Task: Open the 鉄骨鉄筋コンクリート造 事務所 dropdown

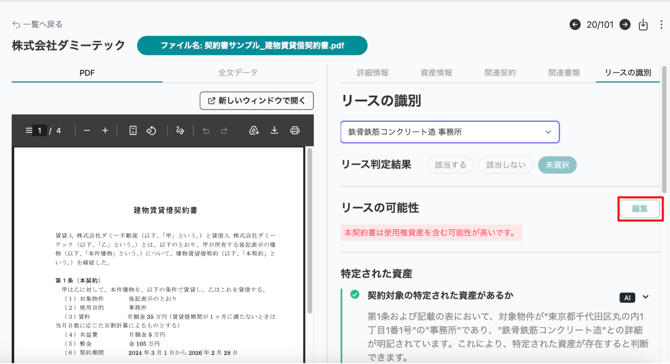Action: [450, 132]
